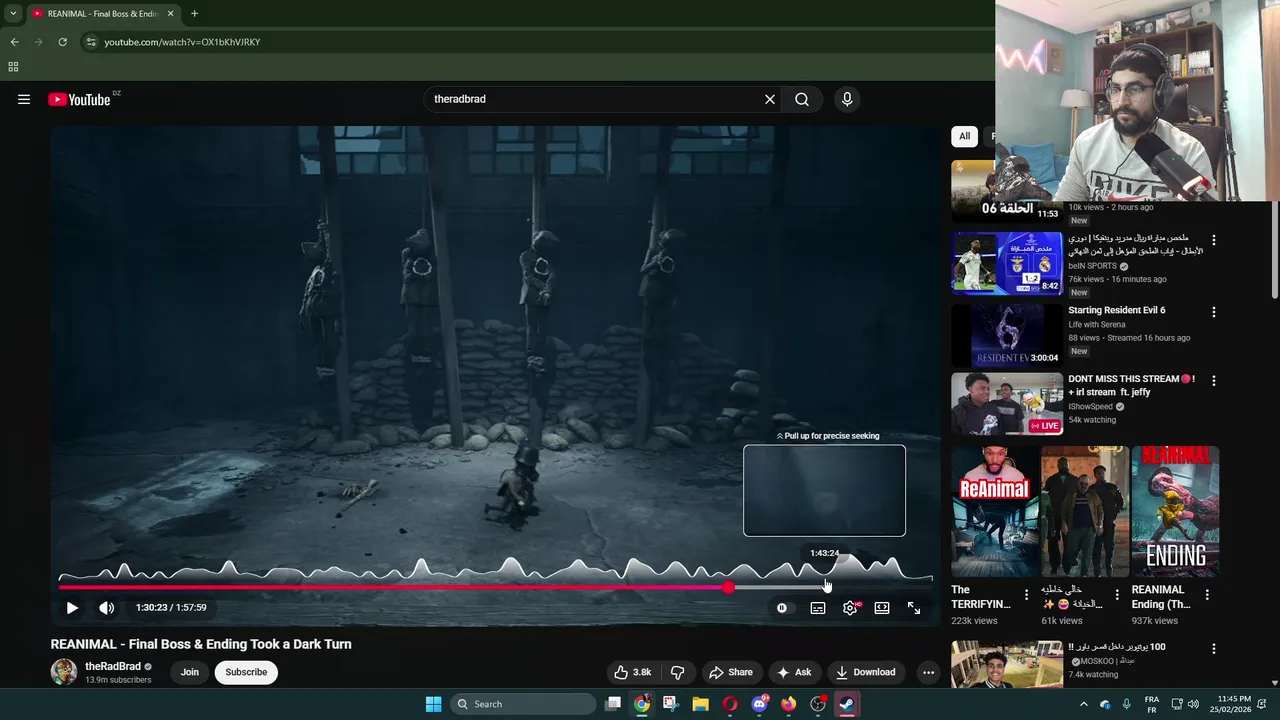
Task: Open options for DONT MISS THIS STREAM
Action: tap(1214, 381)
